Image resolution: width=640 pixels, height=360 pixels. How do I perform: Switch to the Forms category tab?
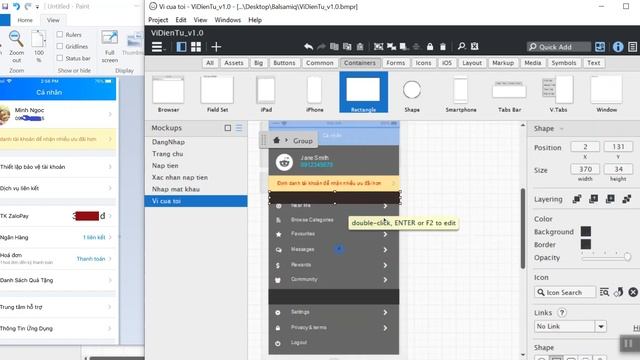pyautogui.click(x=396, y=63)
